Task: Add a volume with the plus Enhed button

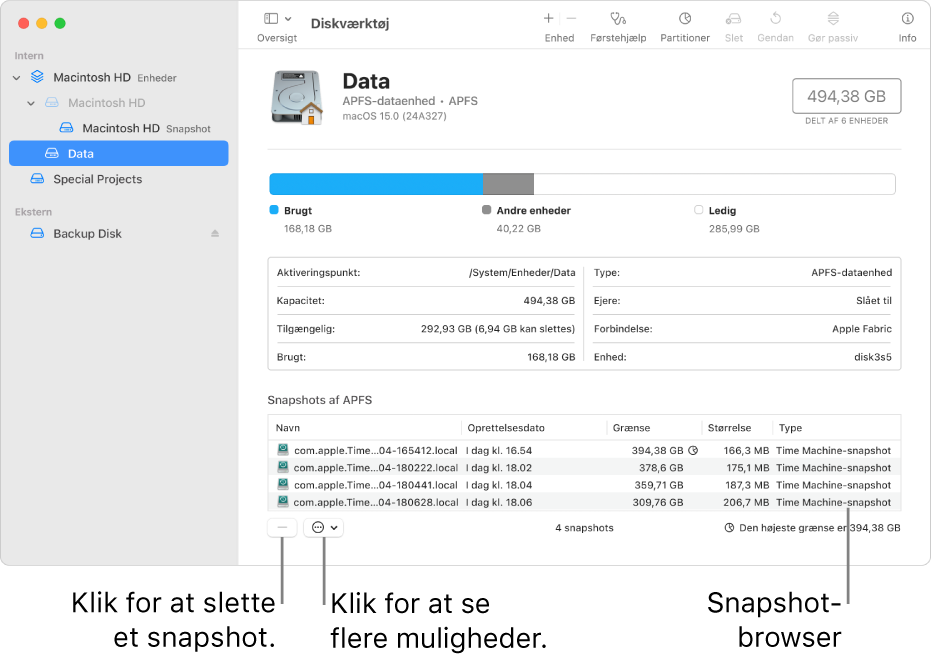Action: pyautogui.click(x=549, y=19)
